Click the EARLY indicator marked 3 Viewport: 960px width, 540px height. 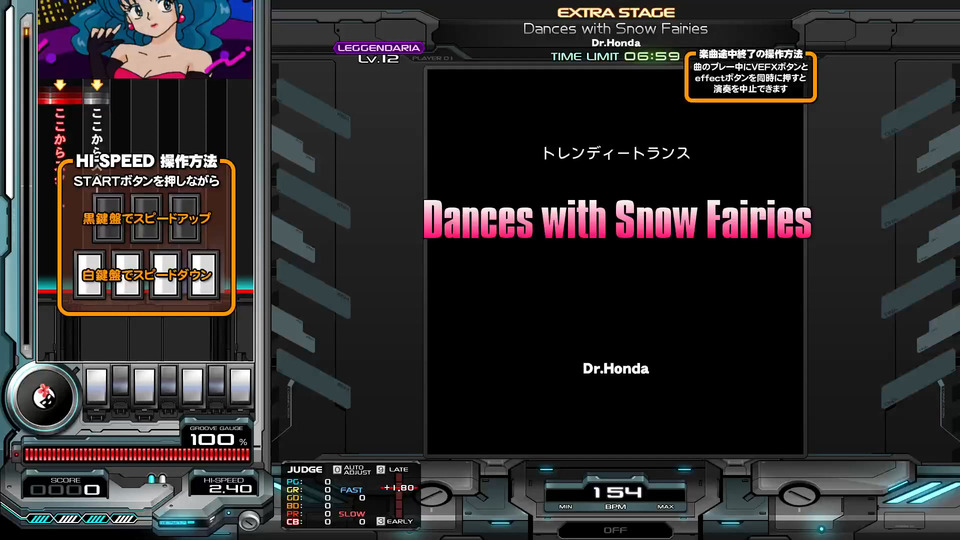tap(395, 522)
